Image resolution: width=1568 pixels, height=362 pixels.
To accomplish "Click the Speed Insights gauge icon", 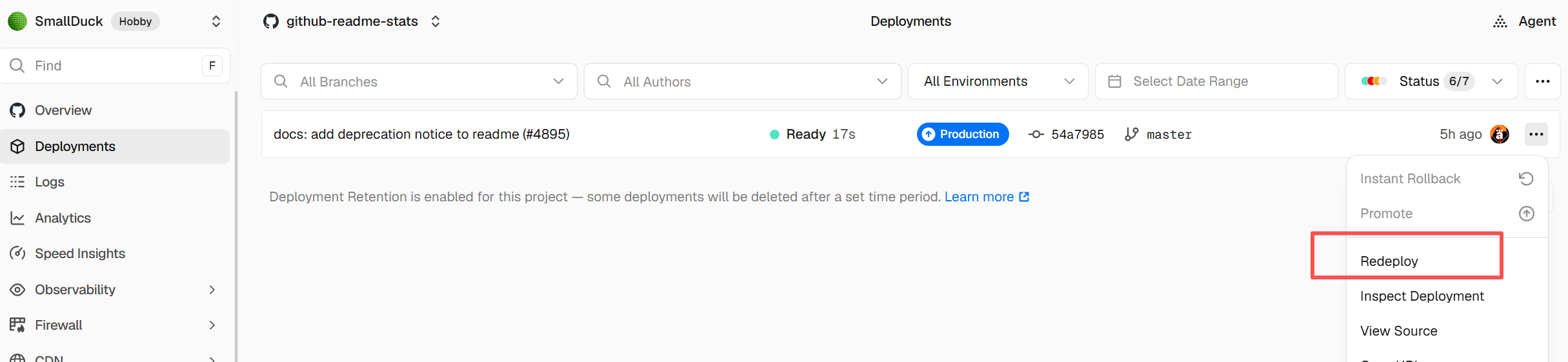I will (x=17, y=254).
